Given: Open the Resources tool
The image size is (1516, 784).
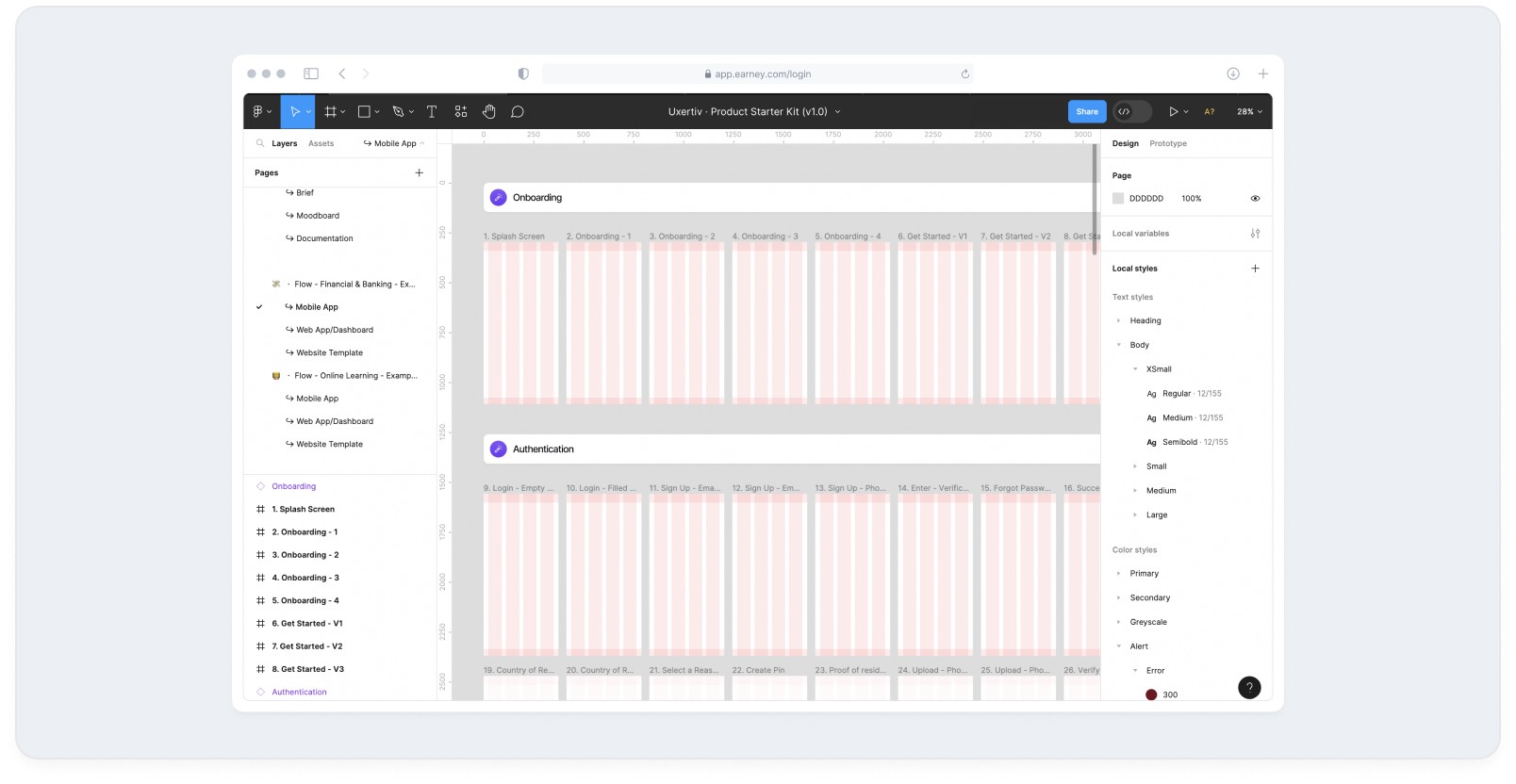Looking at the screenshot, I should point(461,111).
